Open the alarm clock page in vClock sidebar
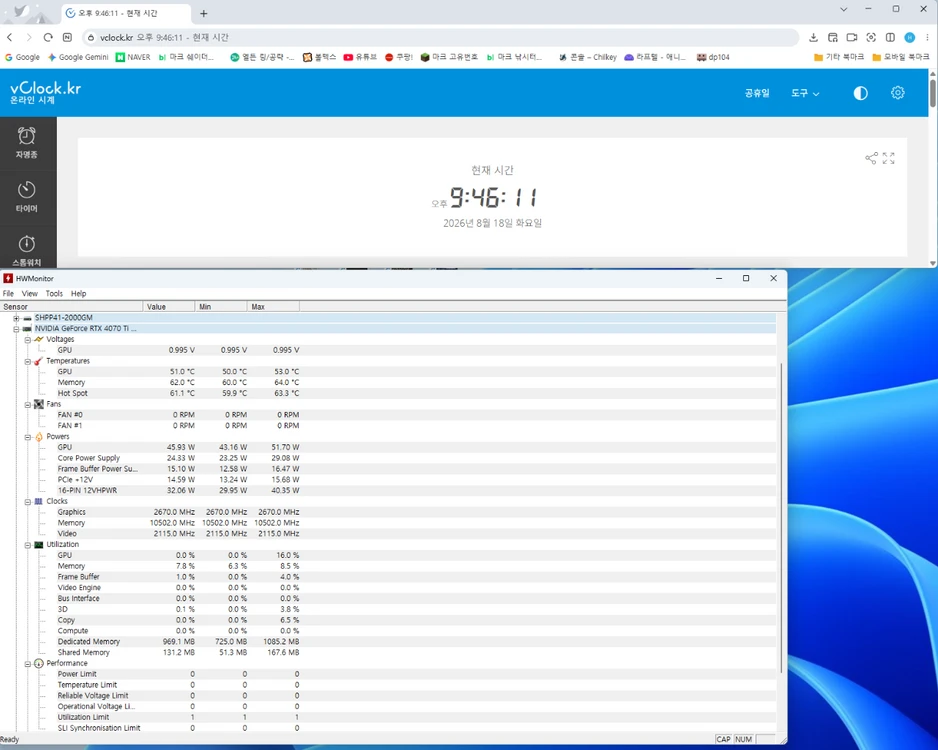Viewport: 938px width, 750px height. pyautogui.click(x=26, y=142)
